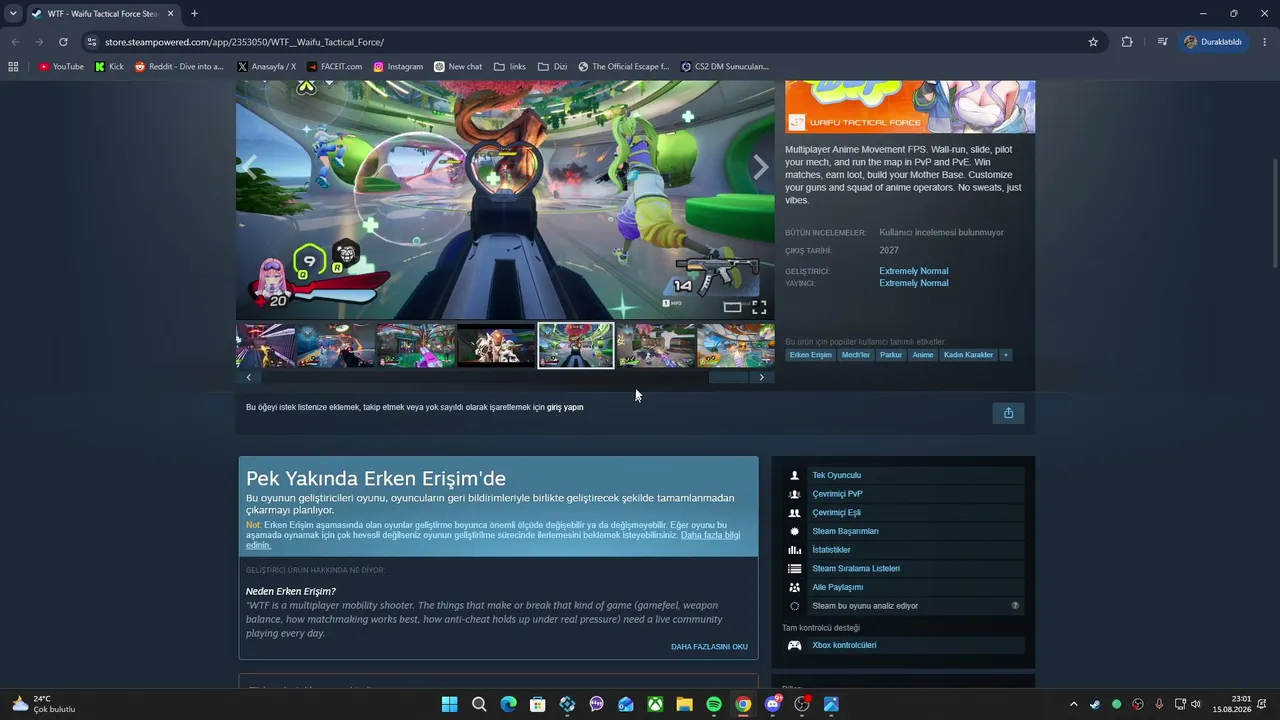Viewport: 1280px width, 720px height.
Task: Open Discord from the taskbar
Action: pos(772,704)
